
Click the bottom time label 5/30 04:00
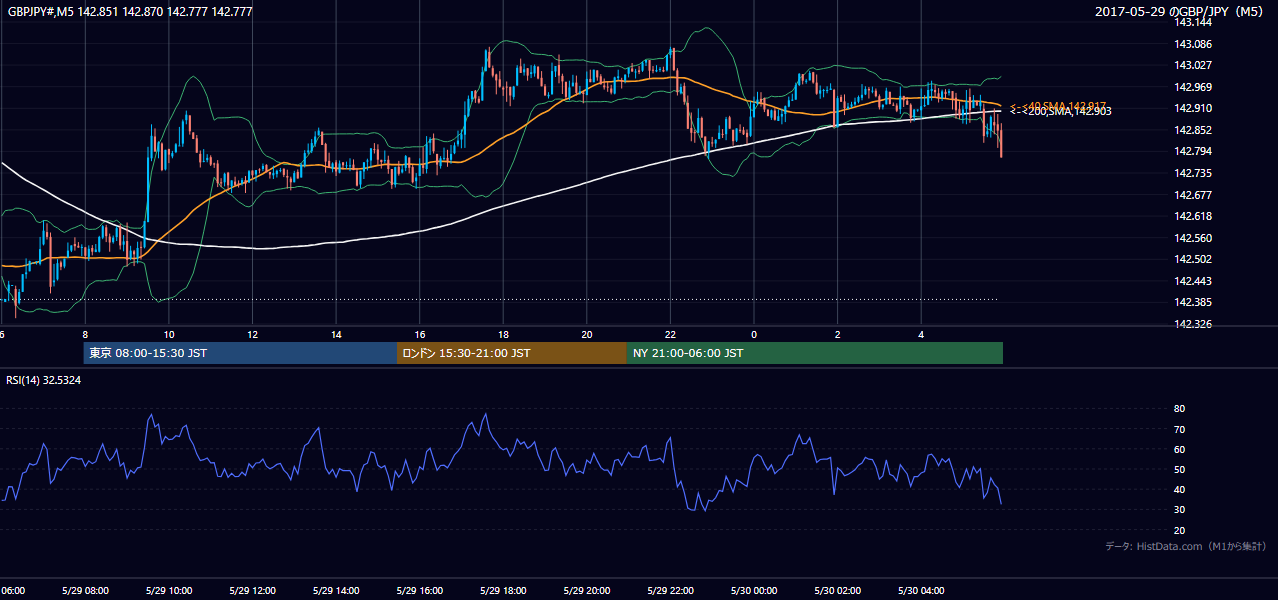(922, 591)
